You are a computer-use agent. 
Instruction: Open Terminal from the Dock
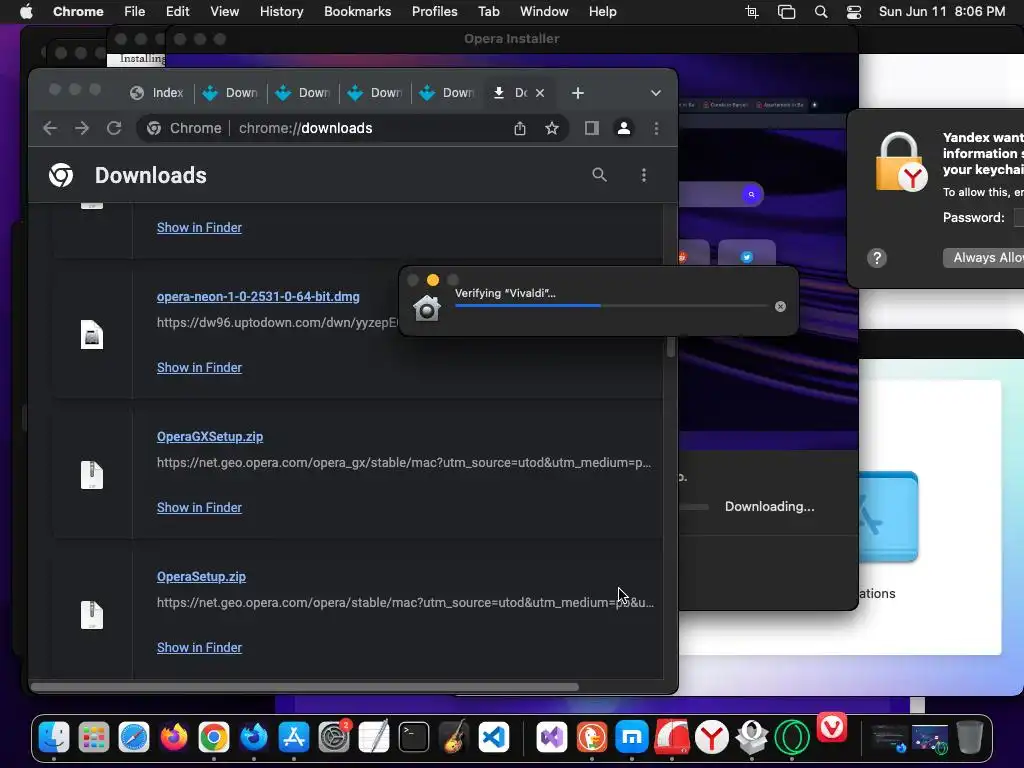414,737
